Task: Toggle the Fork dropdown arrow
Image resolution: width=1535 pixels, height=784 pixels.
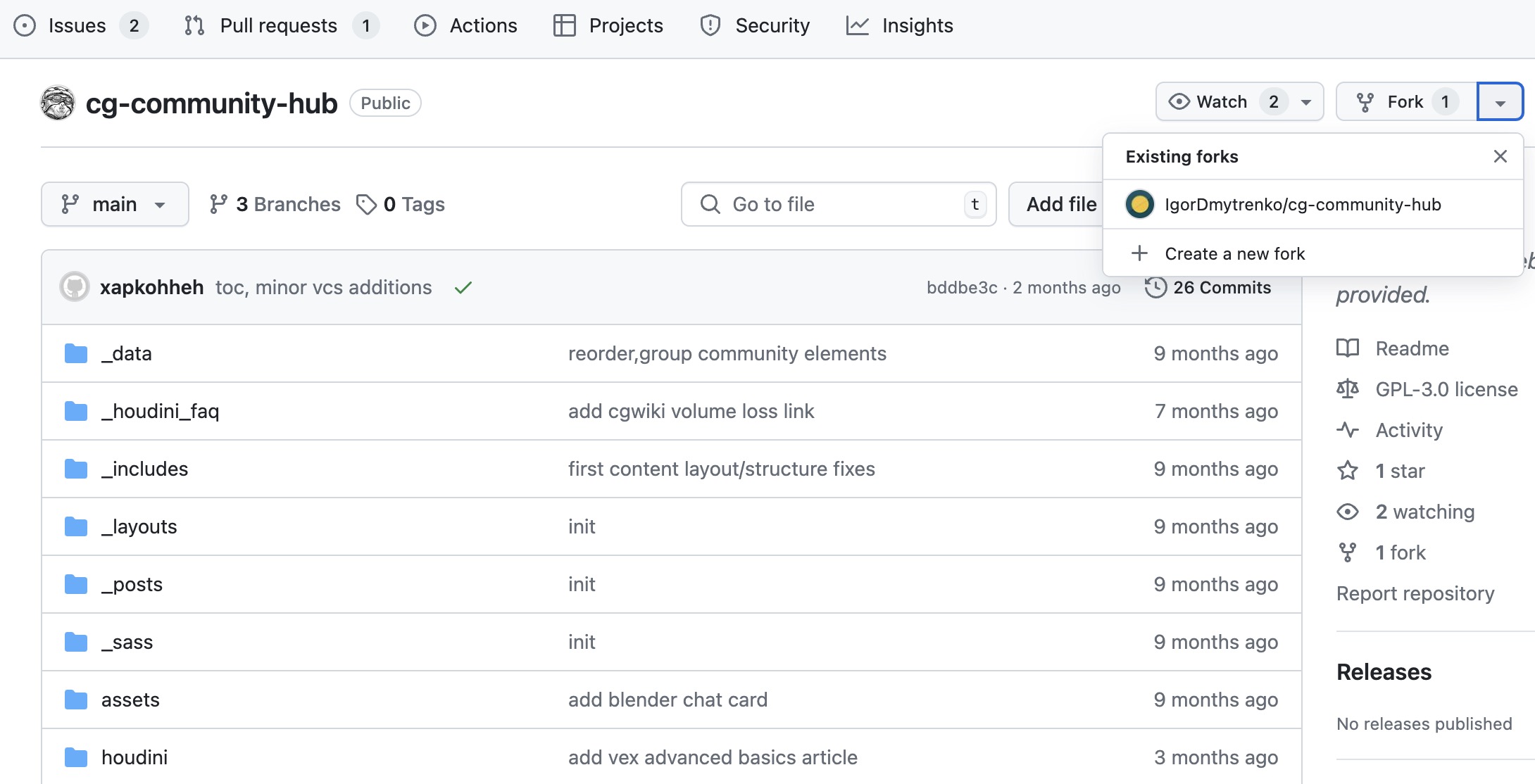Action: pos(1500,102)
